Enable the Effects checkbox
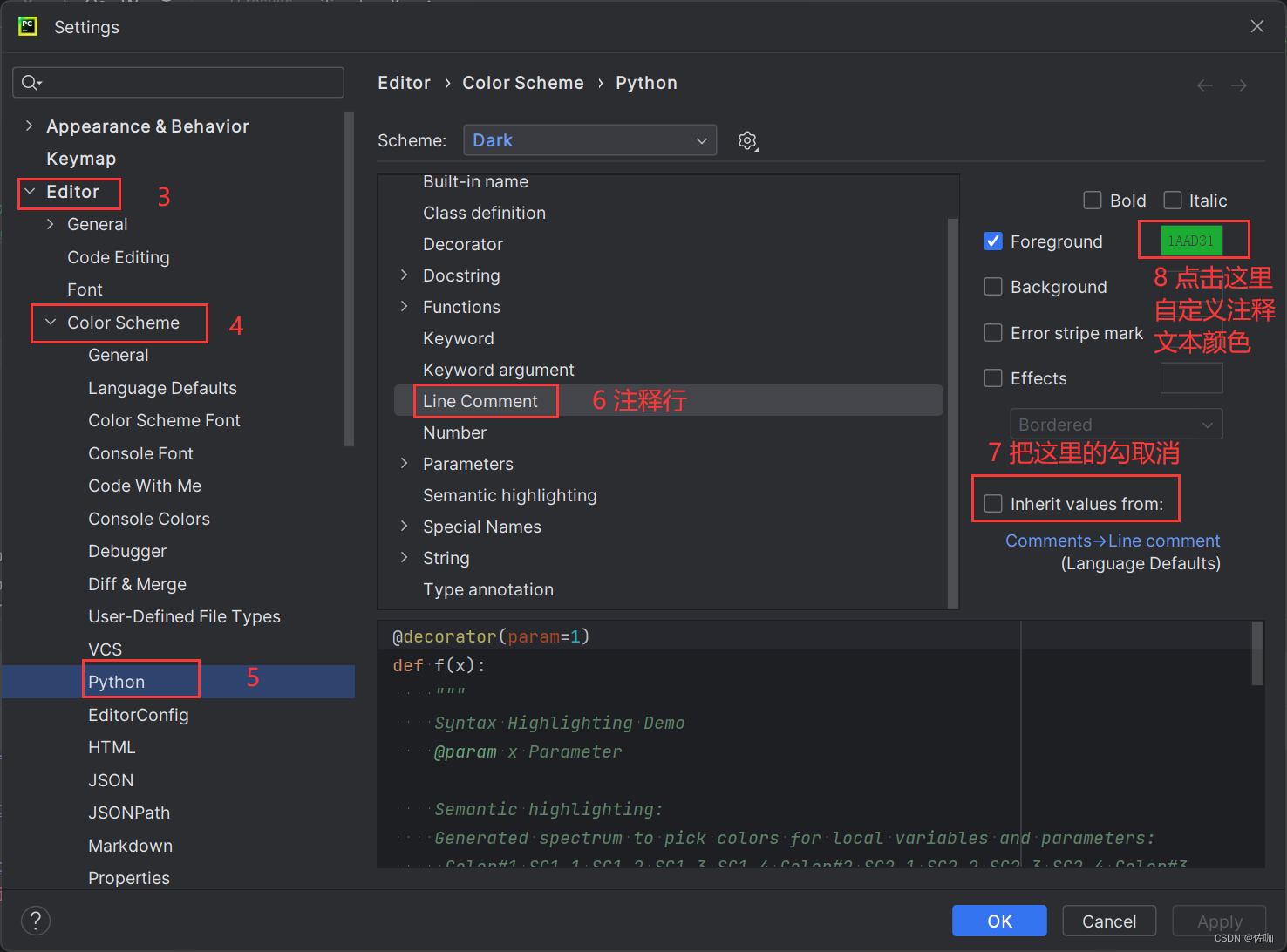 pyautogui.click(x=993, y=378)
